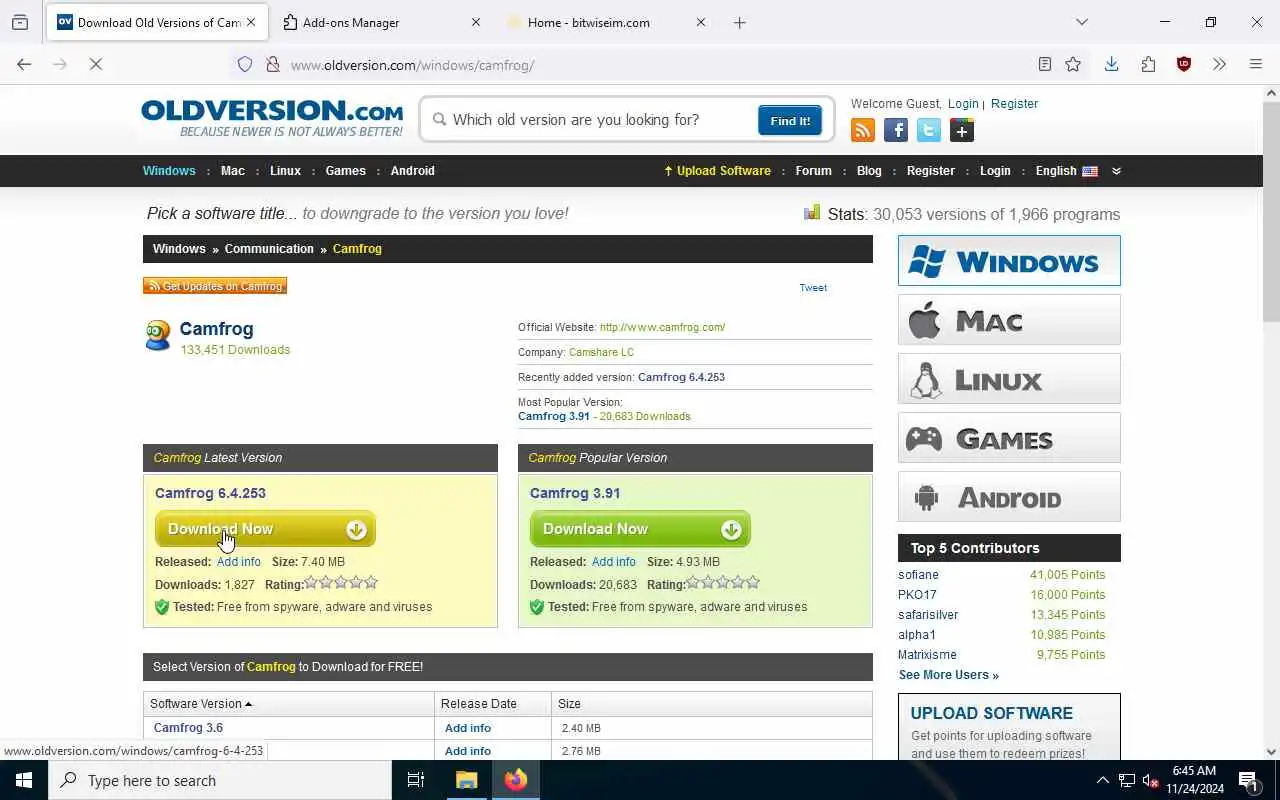The image size is (1280, 800).
Task: Click the uBlock Origin toolbar icon
Action: coord(1184,64)
